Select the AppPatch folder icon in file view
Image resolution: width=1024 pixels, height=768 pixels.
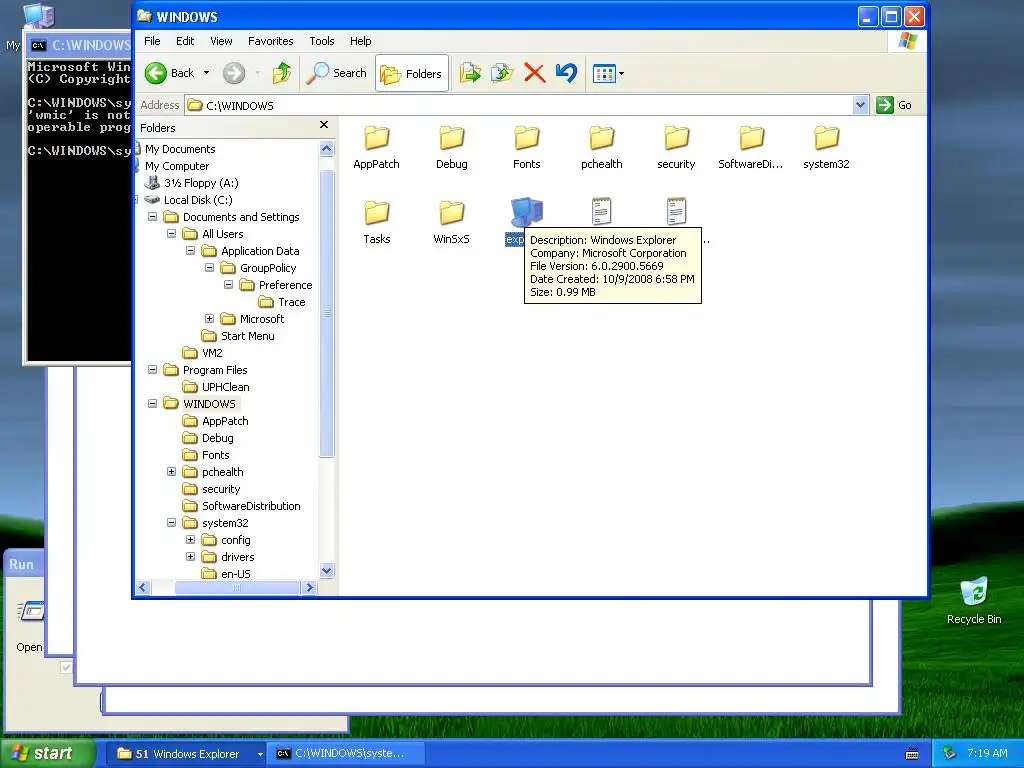click(x=376, y=138)
